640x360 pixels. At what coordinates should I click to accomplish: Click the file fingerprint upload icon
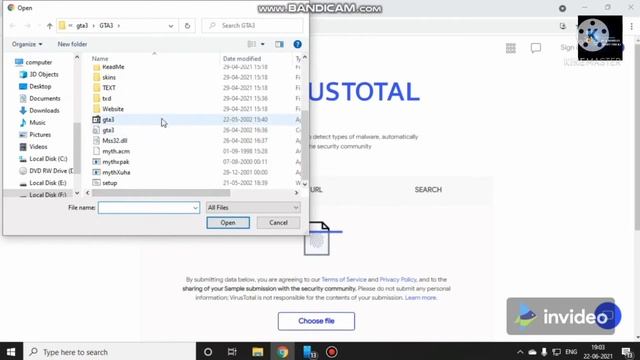click(317, 239)
